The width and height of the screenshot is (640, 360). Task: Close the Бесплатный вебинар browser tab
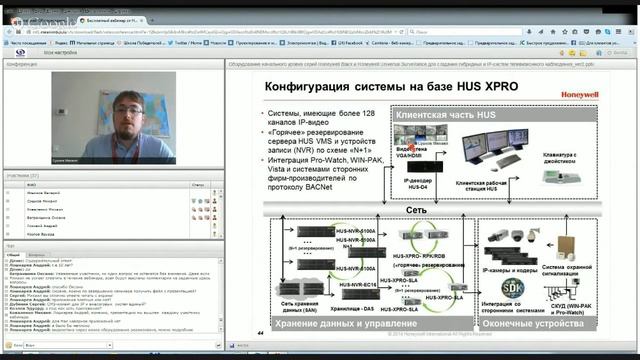142,20
